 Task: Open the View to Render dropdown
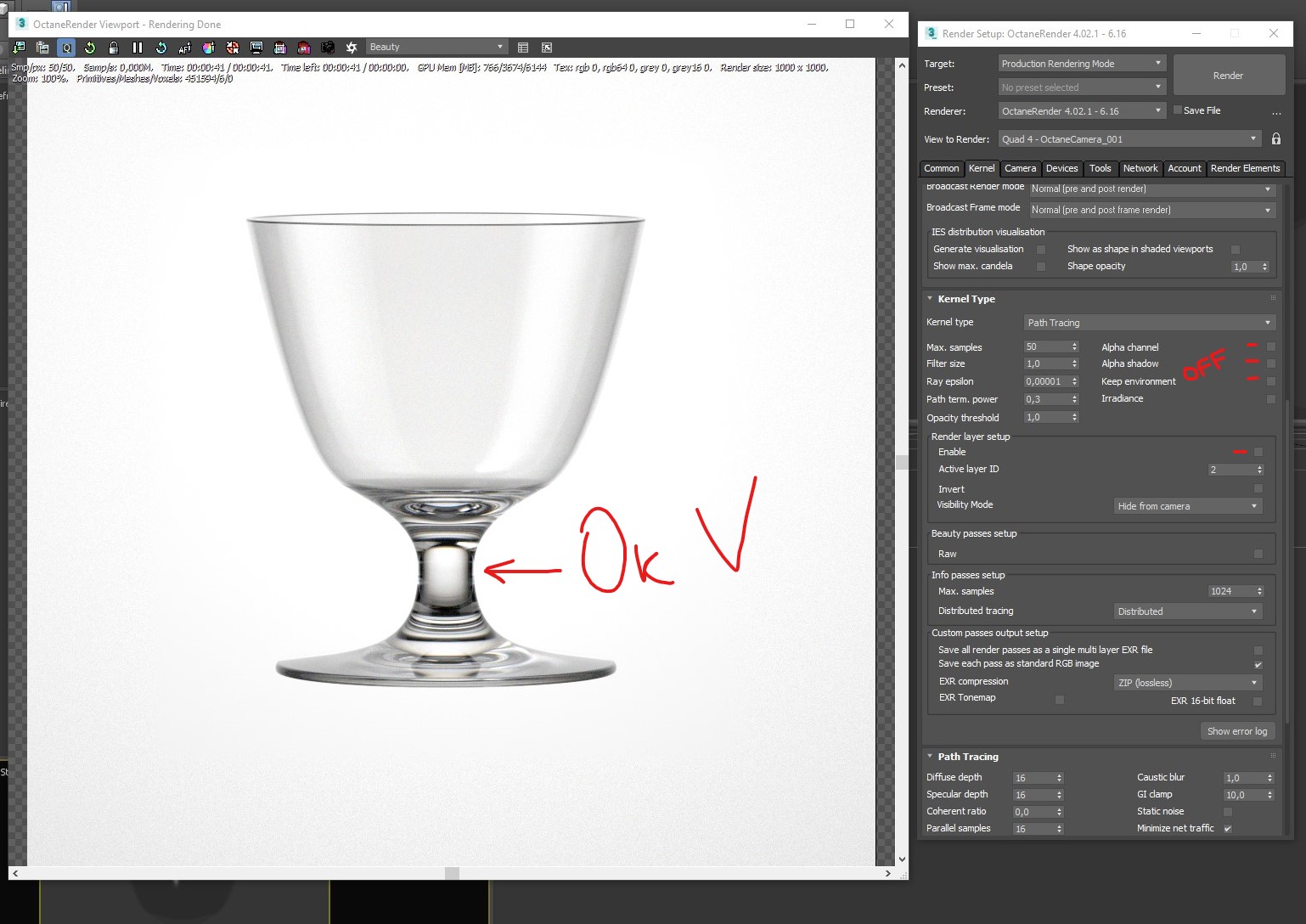click(1129, 139)
